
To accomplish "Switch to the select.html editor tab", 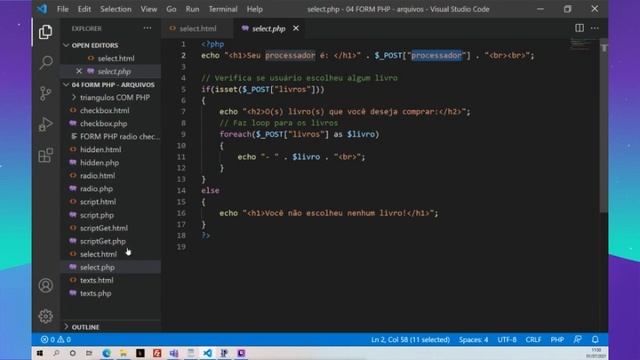I will 198,28.
